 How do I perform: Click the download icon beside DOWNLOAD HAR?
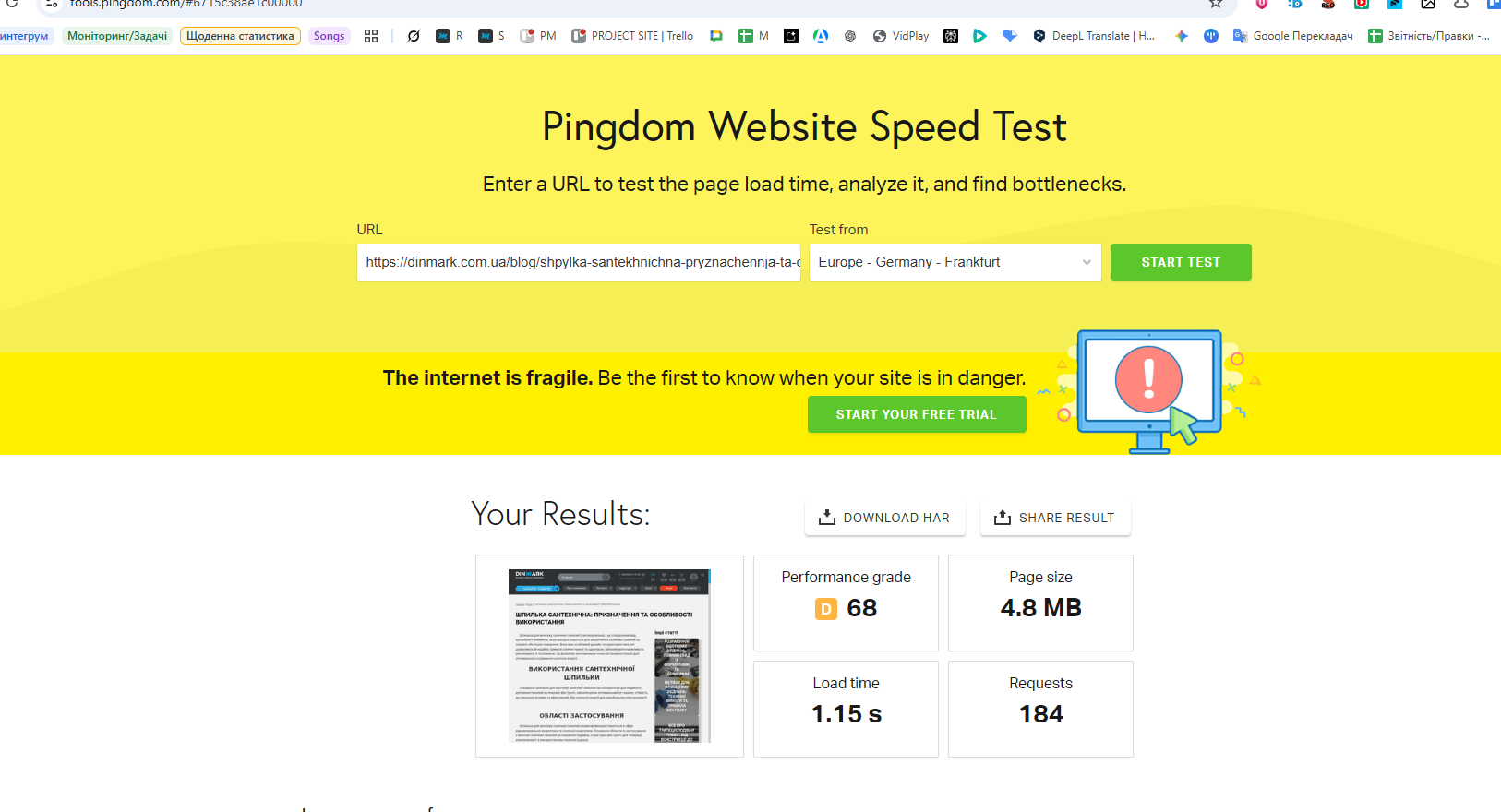coord(827,518)
